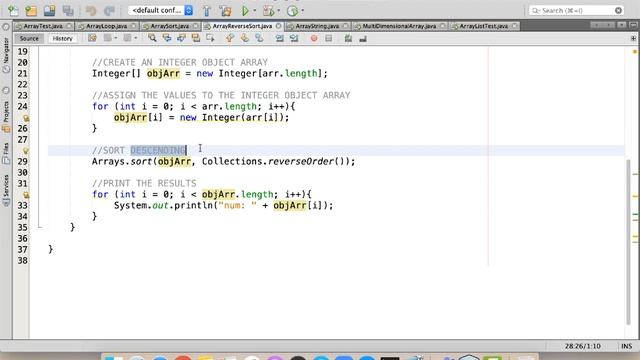Open the Debug Project dropdown arrow

click(x=279, y=11)
